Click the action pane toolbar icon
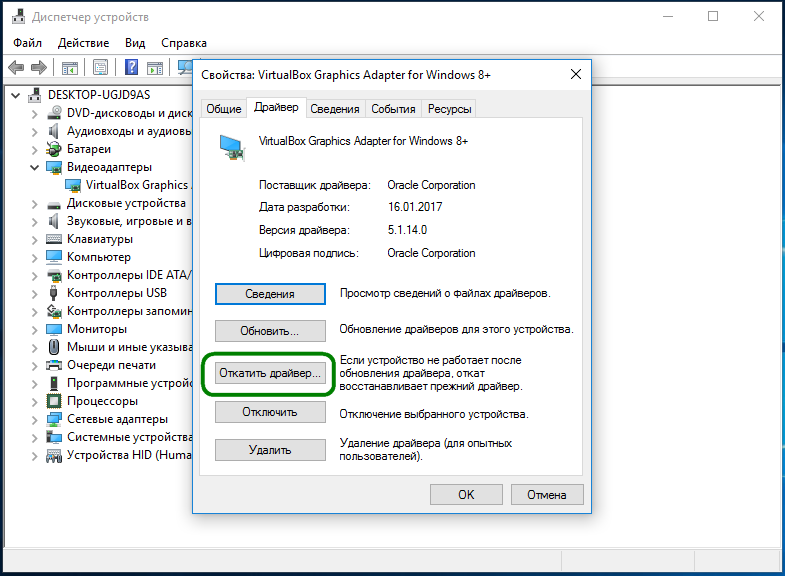Viewport: 785px width, 576px height. (x=155, y=68)
